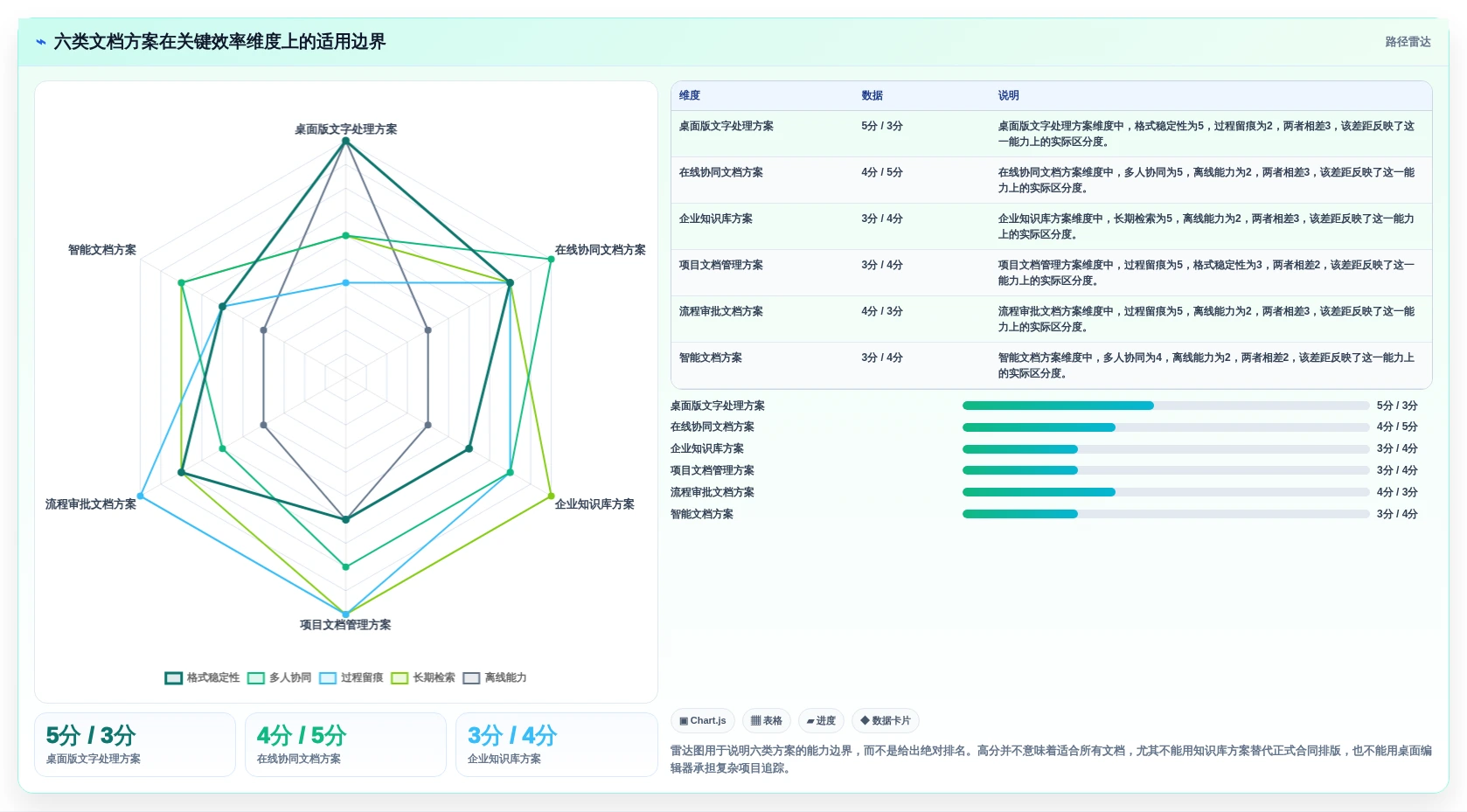This screenshot has width=1467, height=812.
Task: Open the 4分 / 5分 在线协同文档方案 card
Action: pyautogui.click(x=345, y=745)
